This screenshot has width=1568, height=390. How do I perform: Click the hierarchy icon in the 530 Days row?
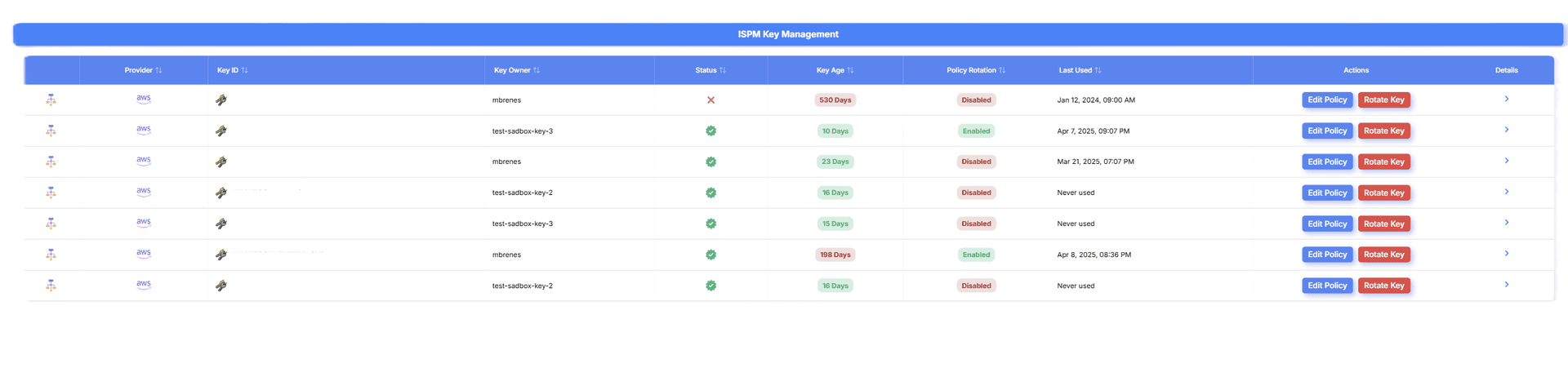click(x=51, y=100)
